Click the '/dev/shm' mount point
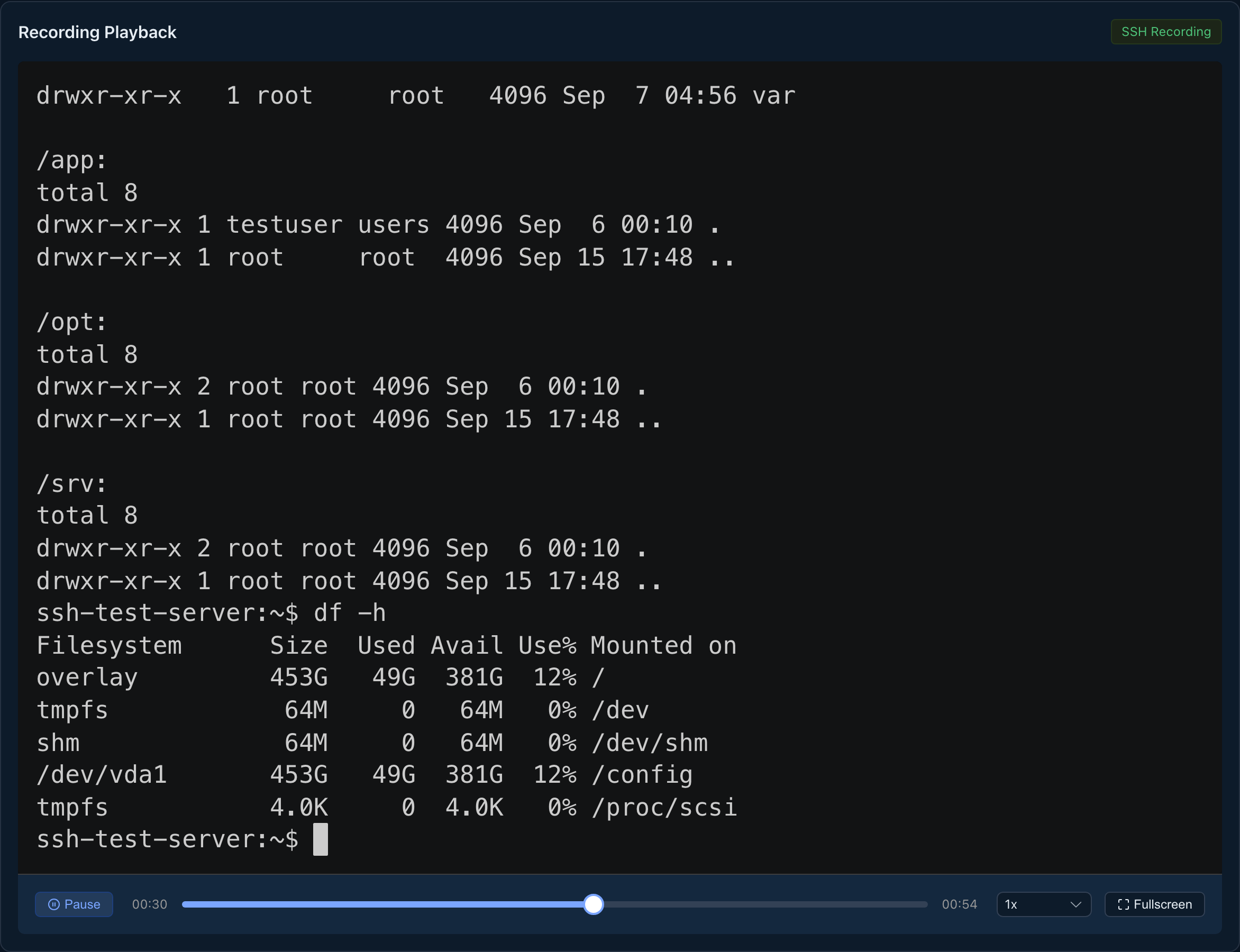1240x952 pixels. pos(650,743)
